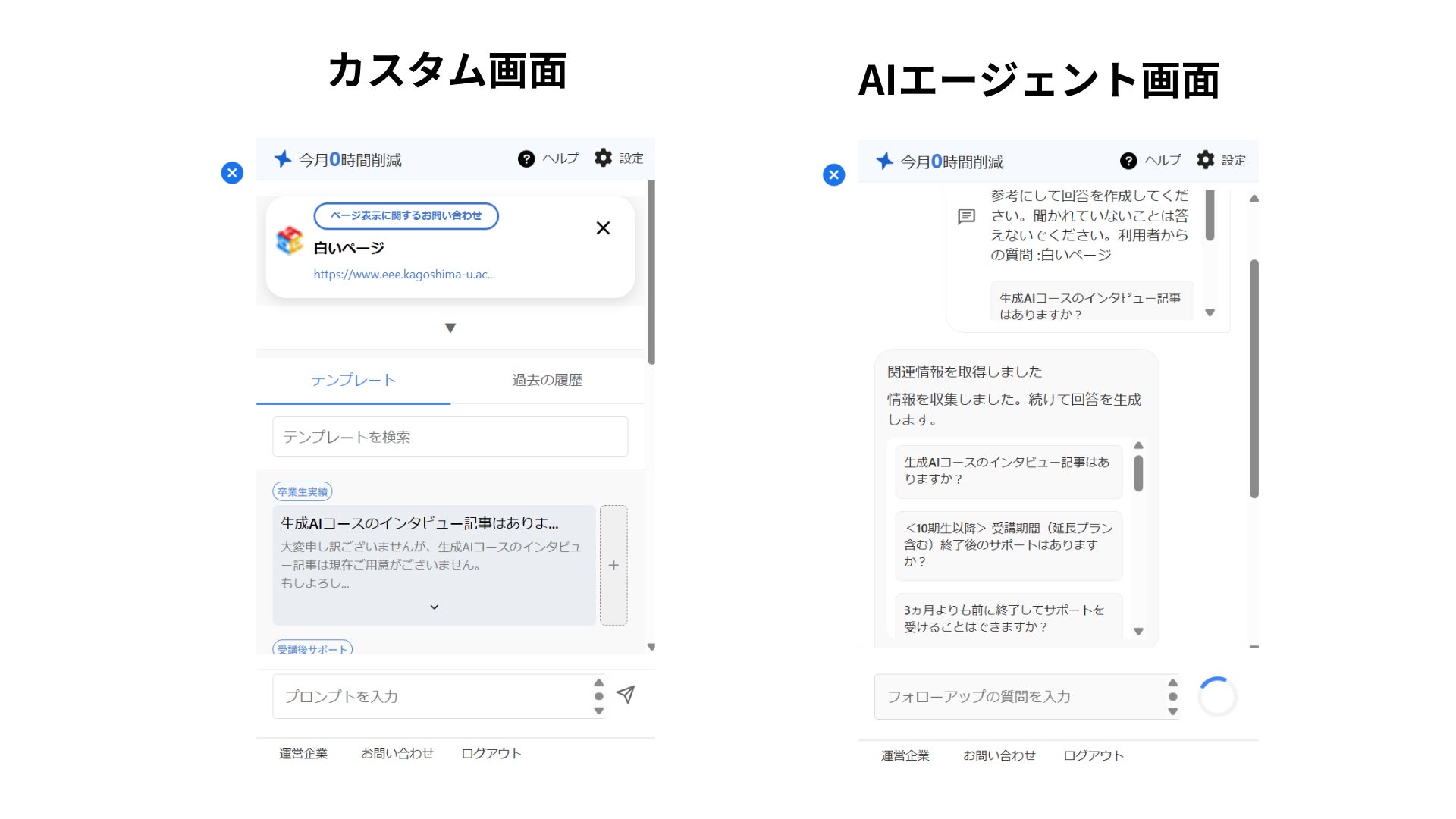Switch to the 過去の履歴 tab
Screen dimensions: 1456x819
pyautogui.click(x=547, y=380)
